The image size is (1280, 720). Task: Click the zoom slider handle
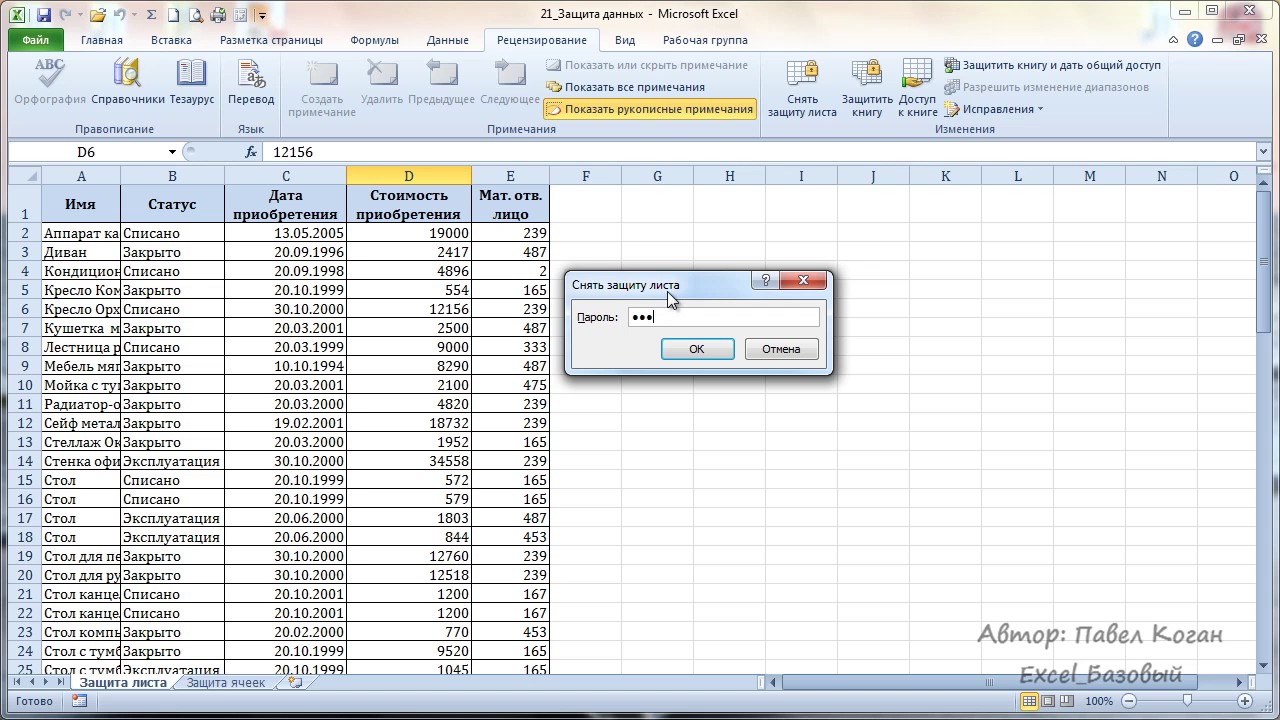pos(1187,701)
